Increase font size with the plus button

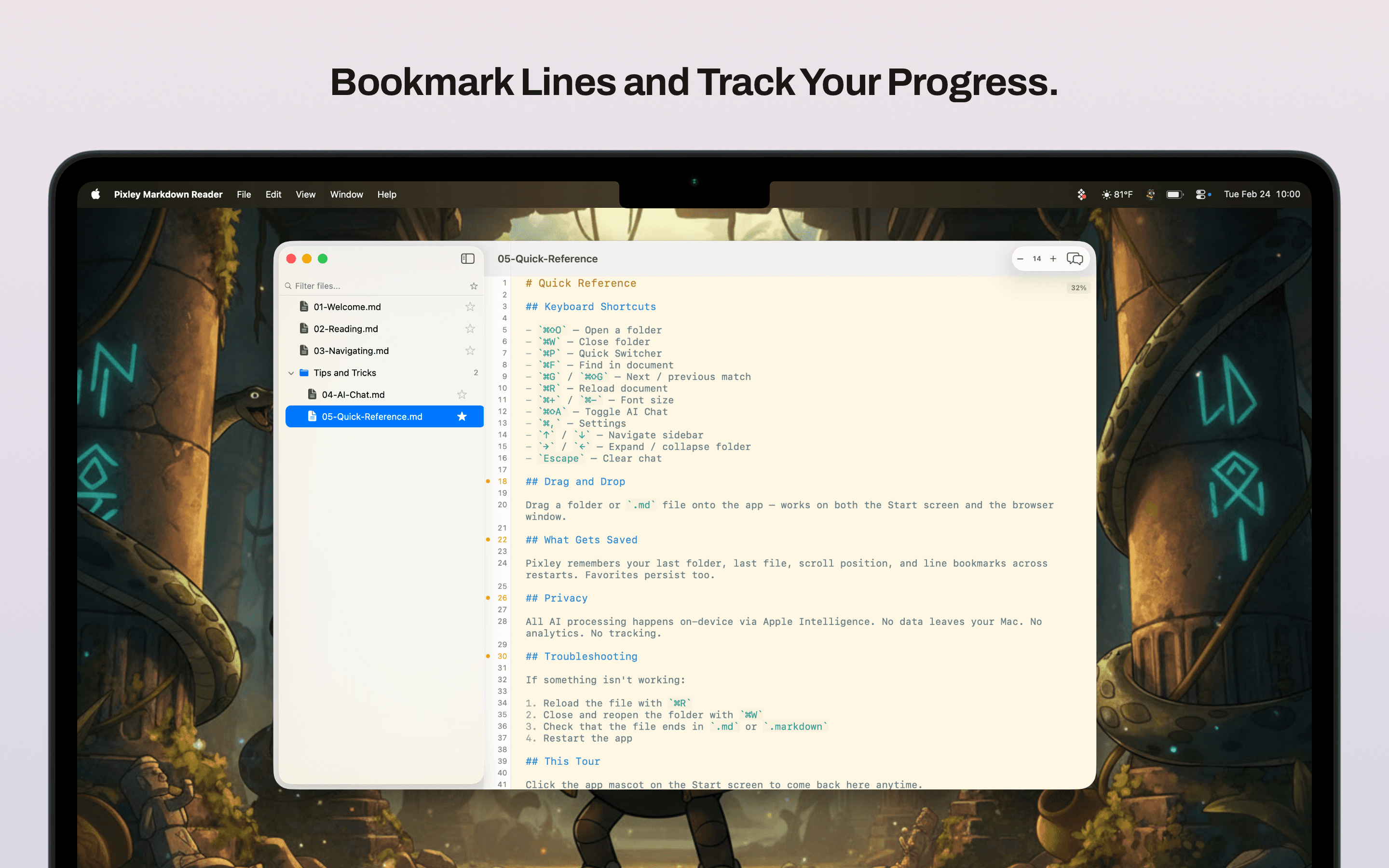coord(1053,258)
